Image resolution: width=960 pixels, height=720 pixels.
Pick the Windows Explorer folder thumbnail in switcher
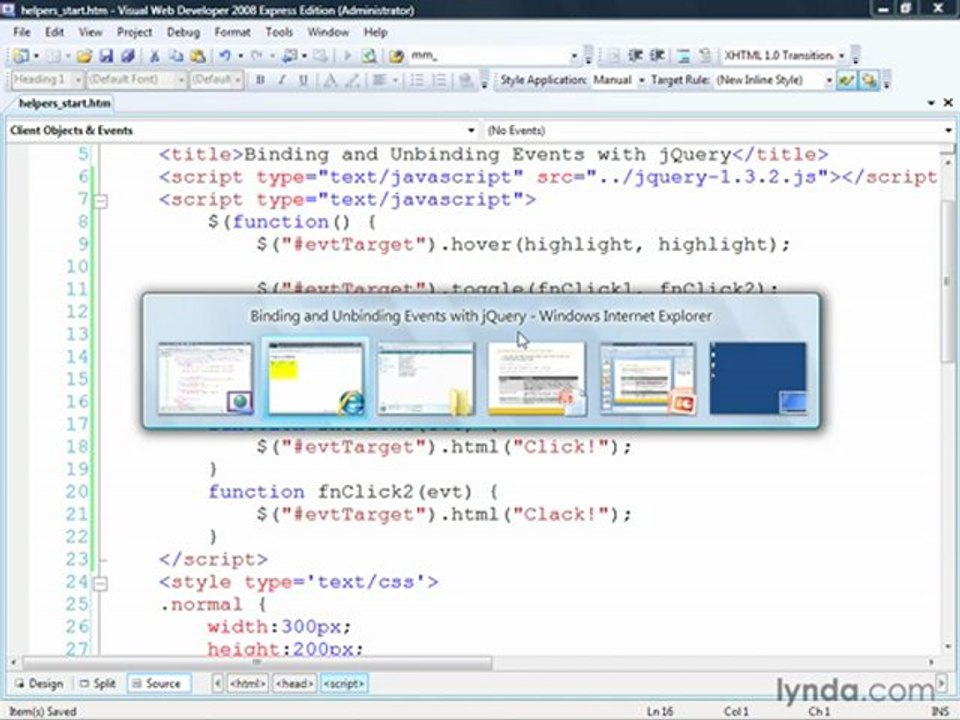pyautogui.click(x=426, y=379)
